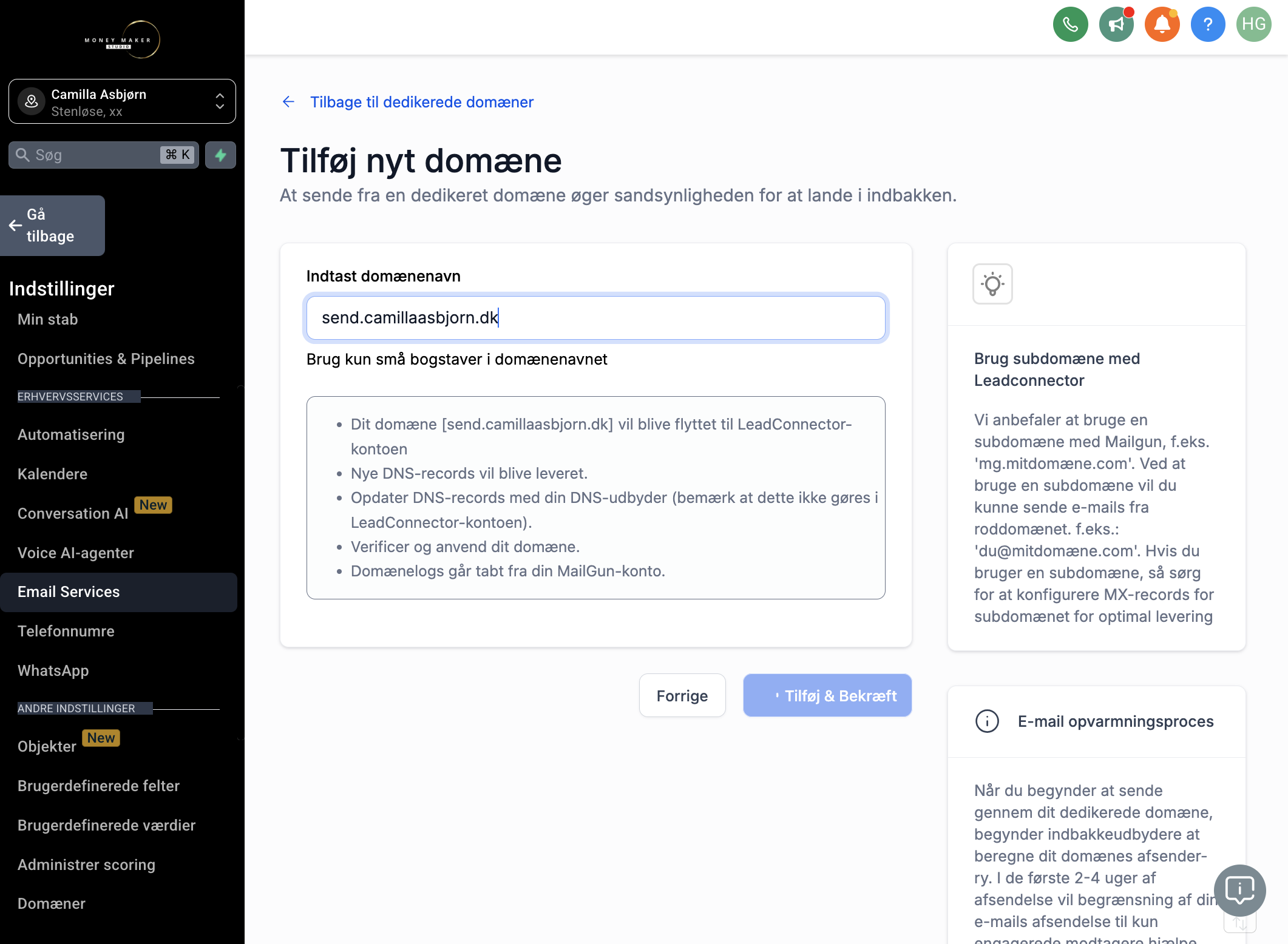Click the ⌘ K shortcut badge
Screen dimensions: 1288x944
tap(178, 155)
